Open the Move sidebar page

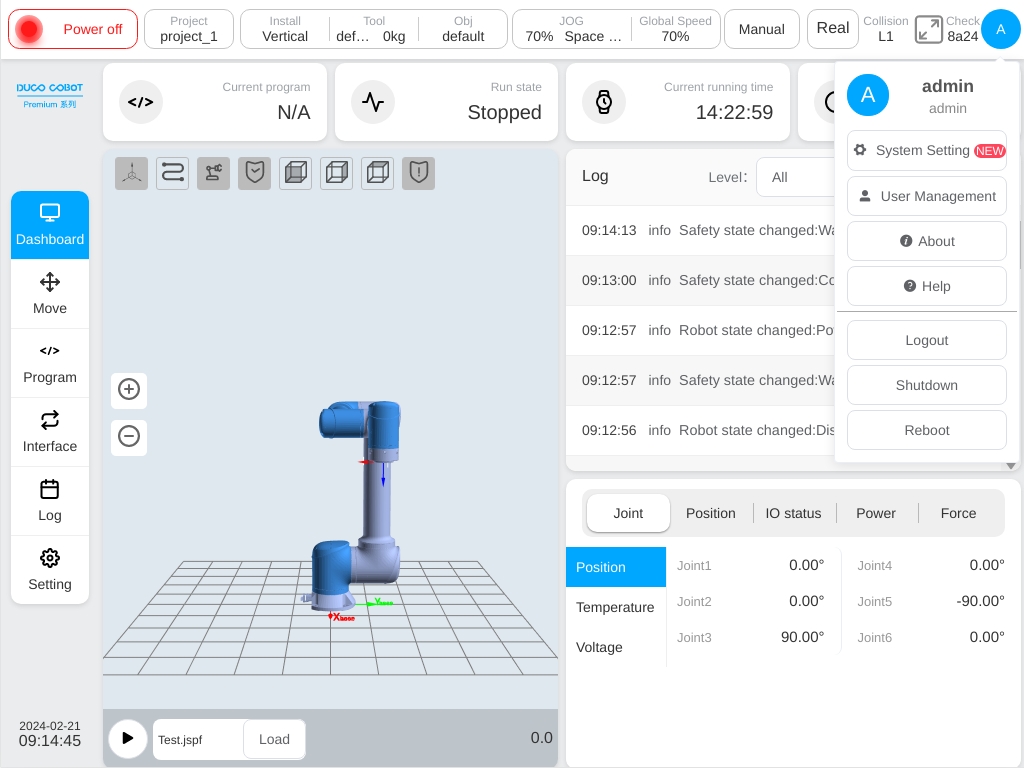(x=50, y=294)
